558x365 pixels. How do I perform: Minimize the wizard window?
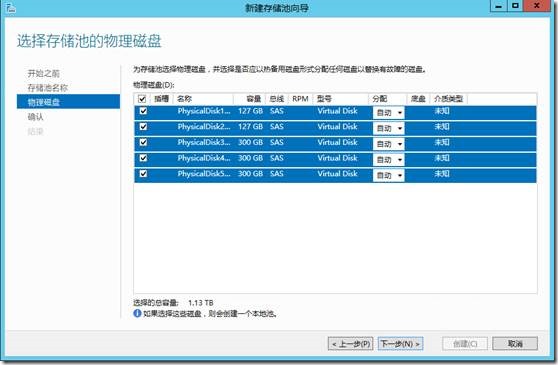(498, 6)
